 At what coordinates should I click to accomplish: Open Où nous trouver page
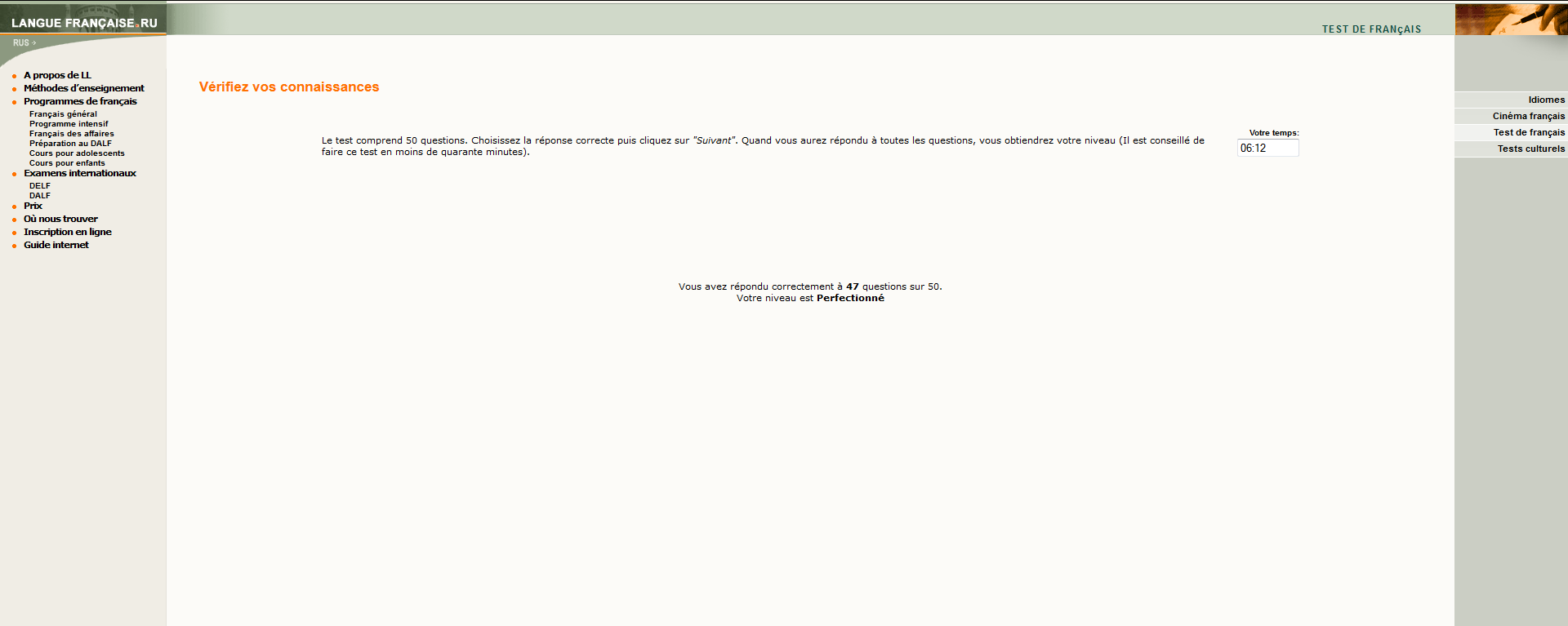(60, 219)
